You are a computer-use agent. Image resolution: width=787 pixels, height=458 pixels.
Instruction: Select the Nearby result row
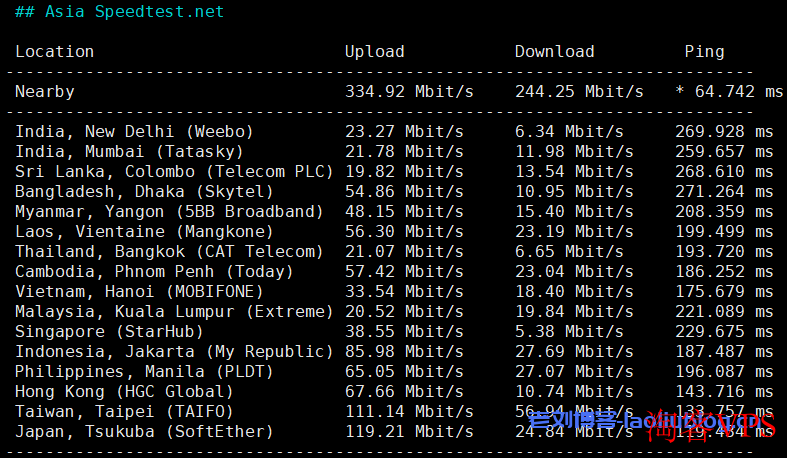(x=399, y=91)
